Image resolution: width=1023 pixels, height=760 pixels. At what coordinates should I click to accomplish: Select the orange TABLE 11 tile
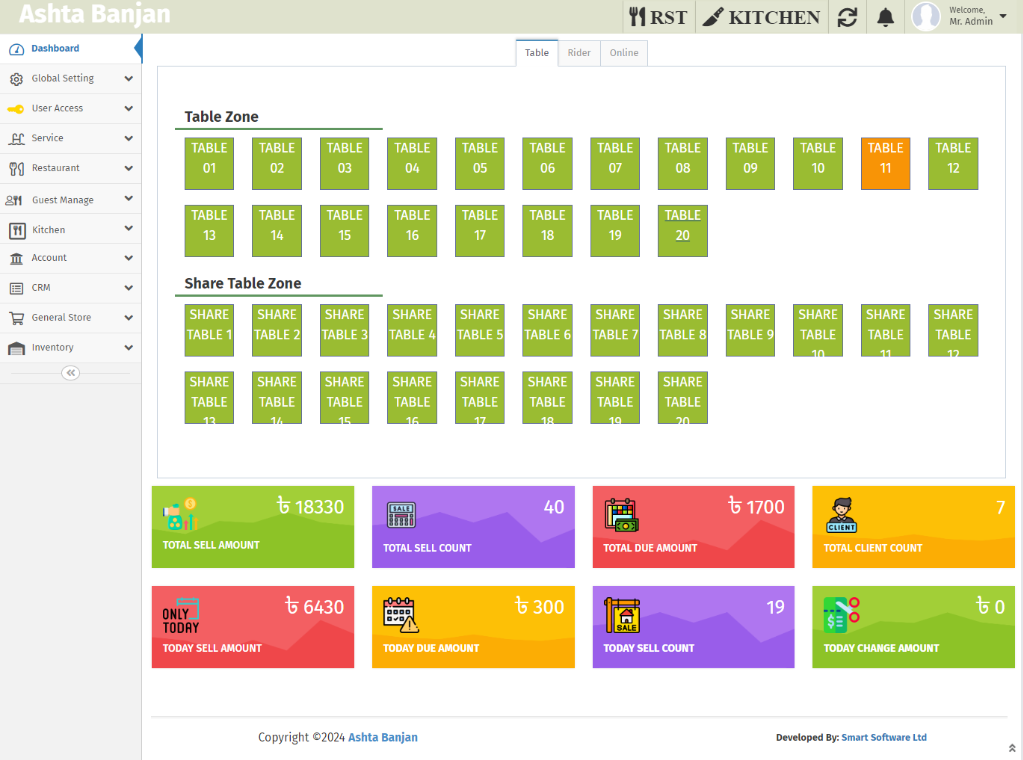[885, 164]
